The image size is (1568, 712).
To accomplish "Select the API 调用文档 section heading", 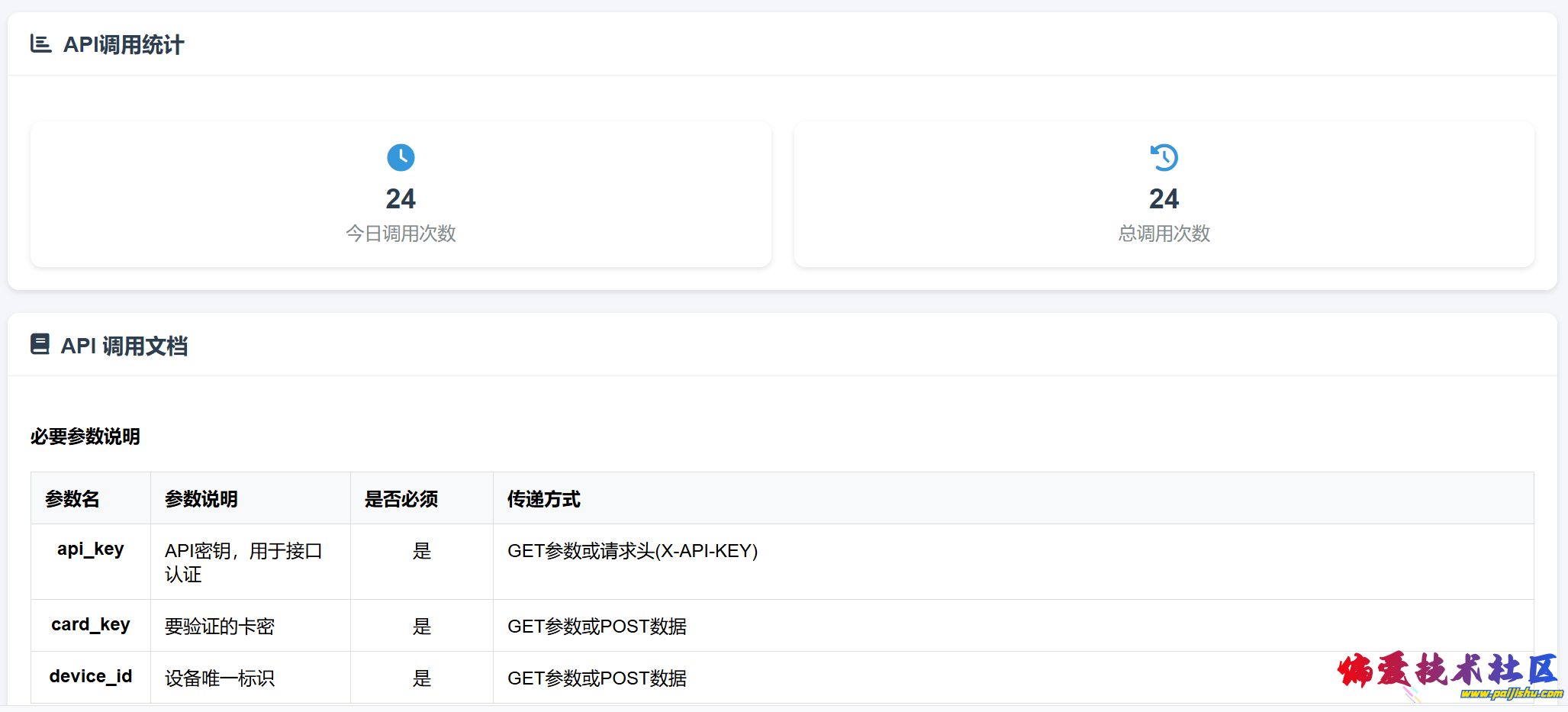I will click(124, 346).
